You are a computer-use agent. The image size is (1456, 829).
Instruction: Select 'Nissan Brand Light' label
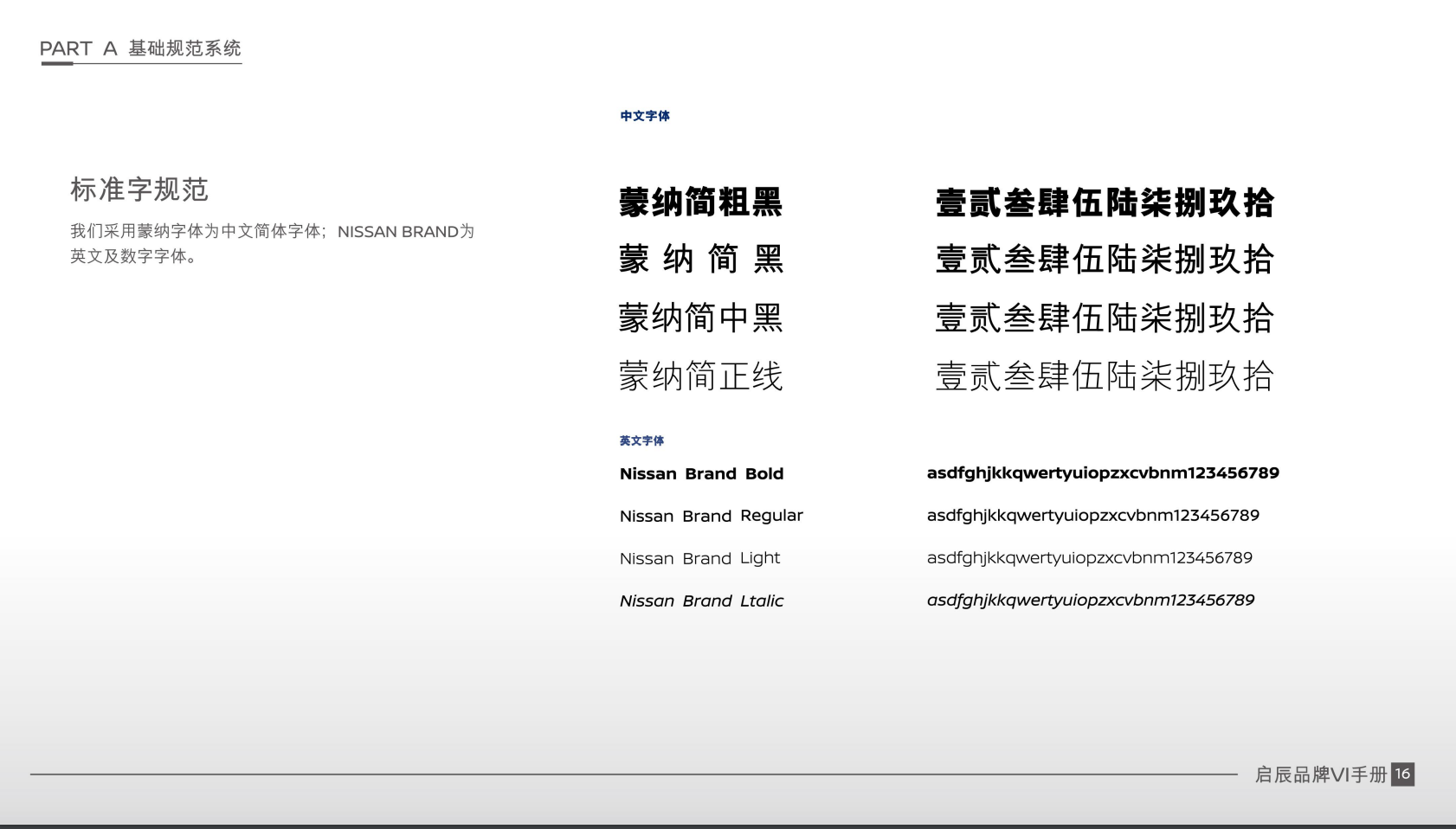[x=700, y=558]
